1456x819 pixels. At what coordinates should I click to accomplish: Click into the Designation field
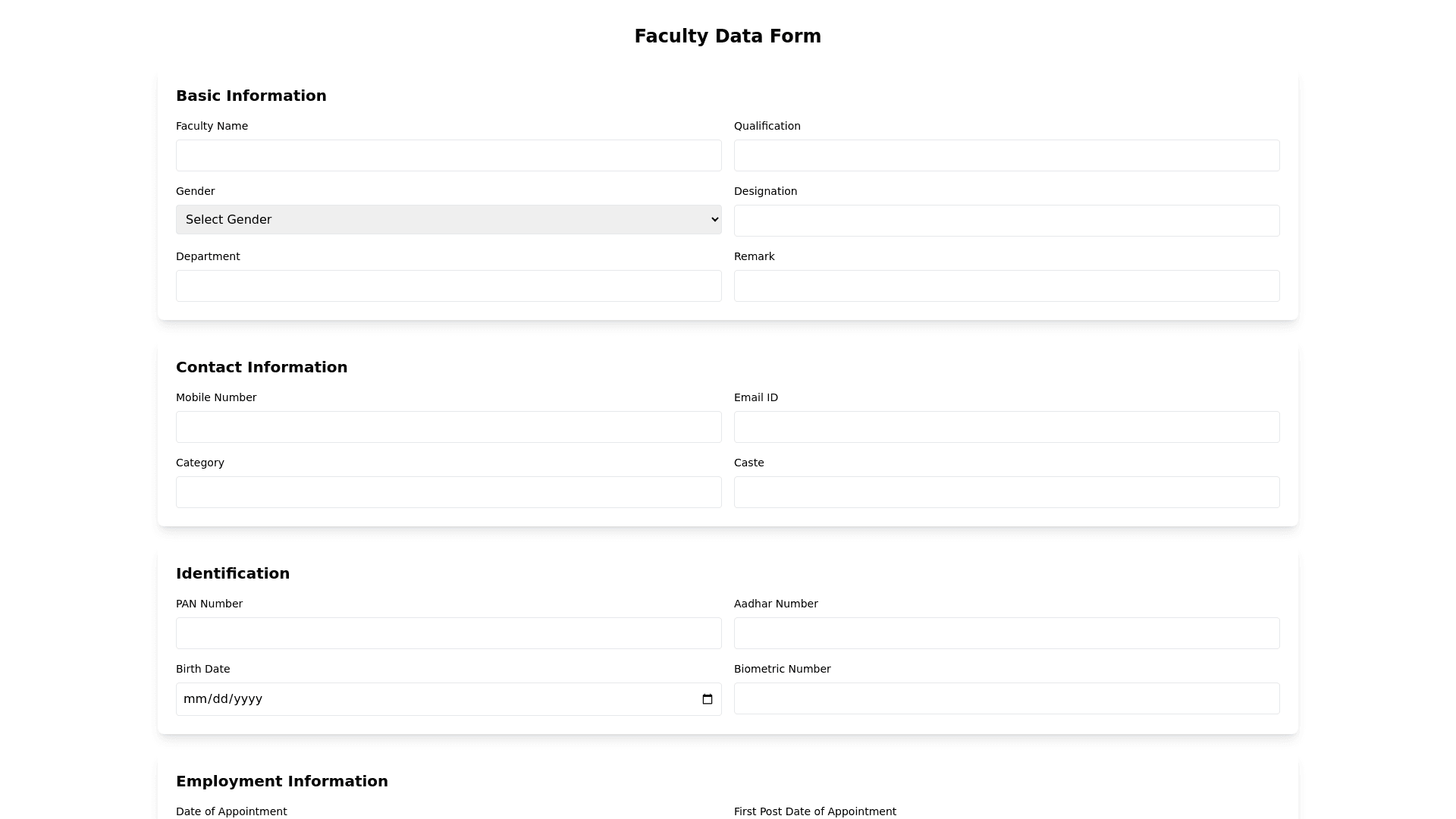pyautogui.click(x=1006, y=221)
